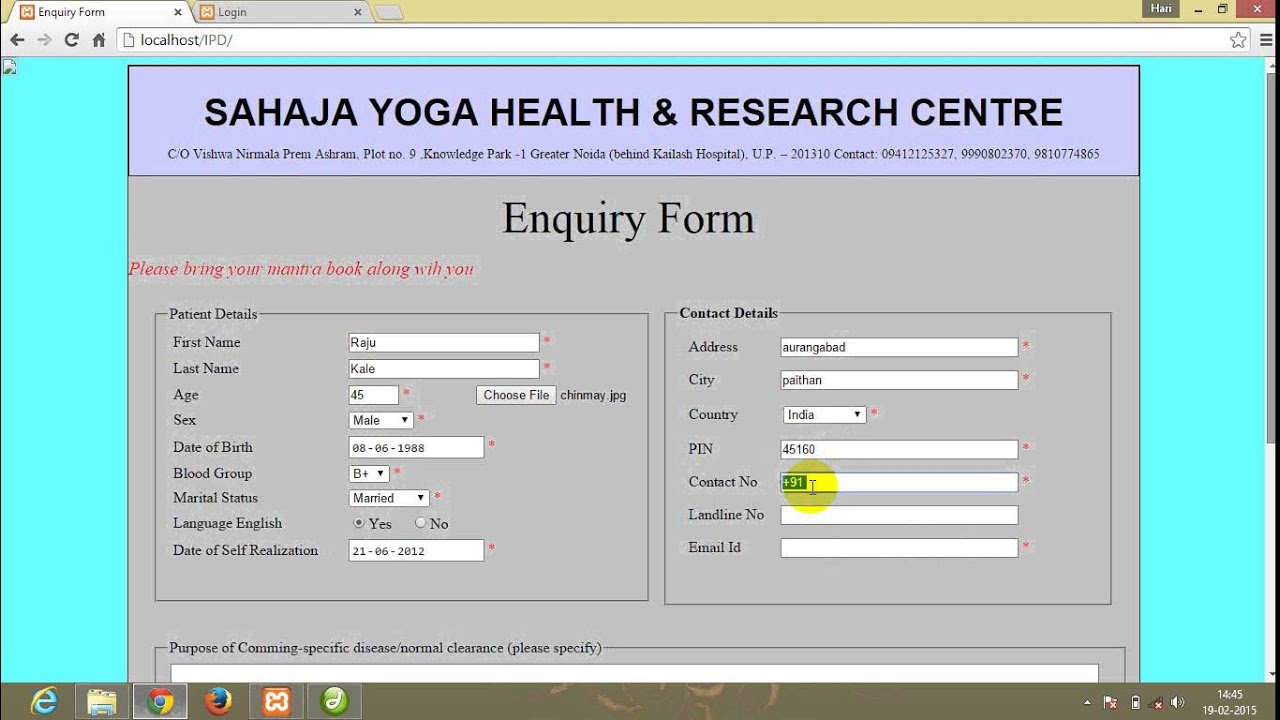
Task: Switch to Chrome taskbar icon
Action: click(x=159, y=701)
